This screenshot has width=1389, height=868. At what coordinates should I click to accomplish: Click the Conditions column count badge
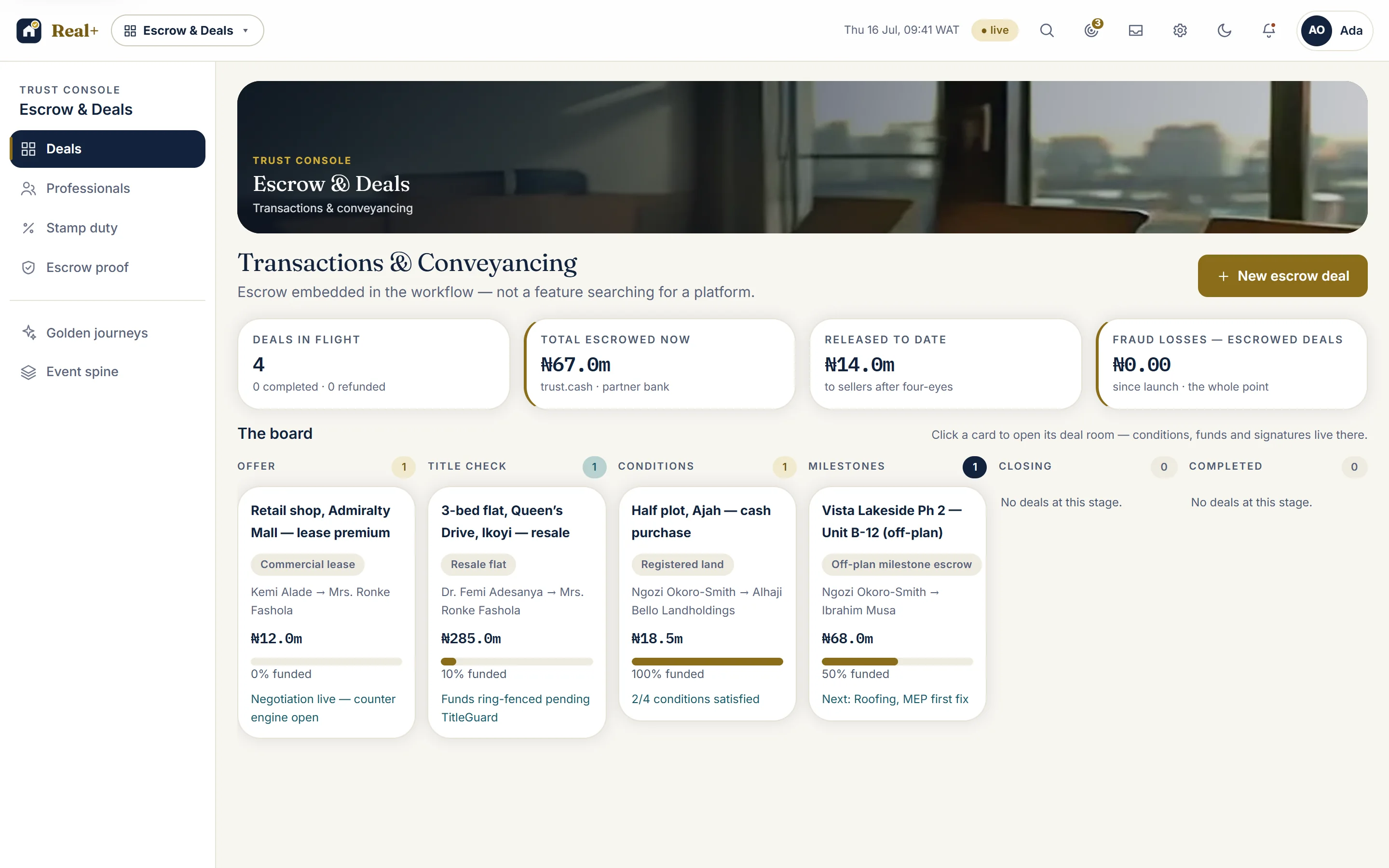click(785, 467)
